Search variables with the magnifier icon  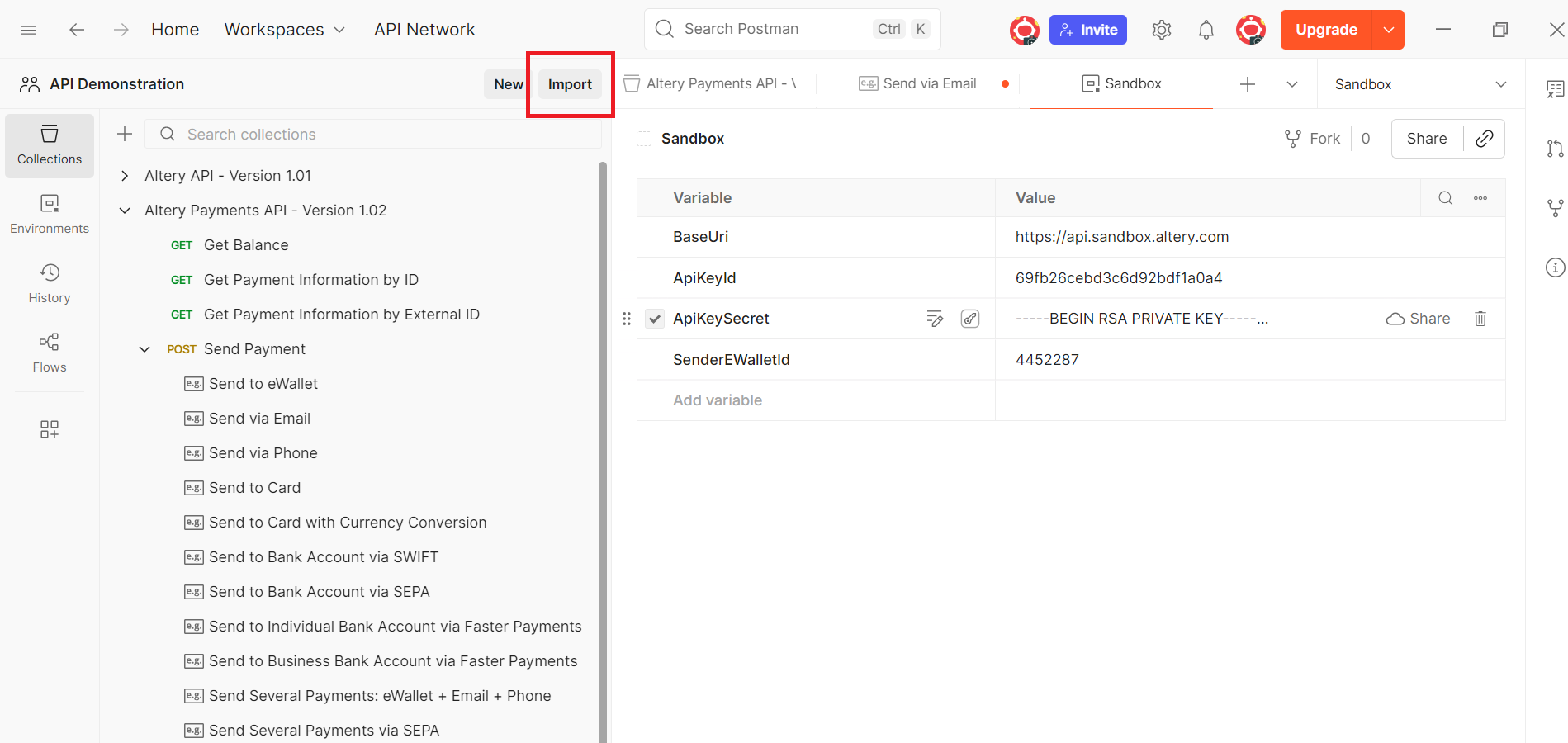tap(1446, 198)
